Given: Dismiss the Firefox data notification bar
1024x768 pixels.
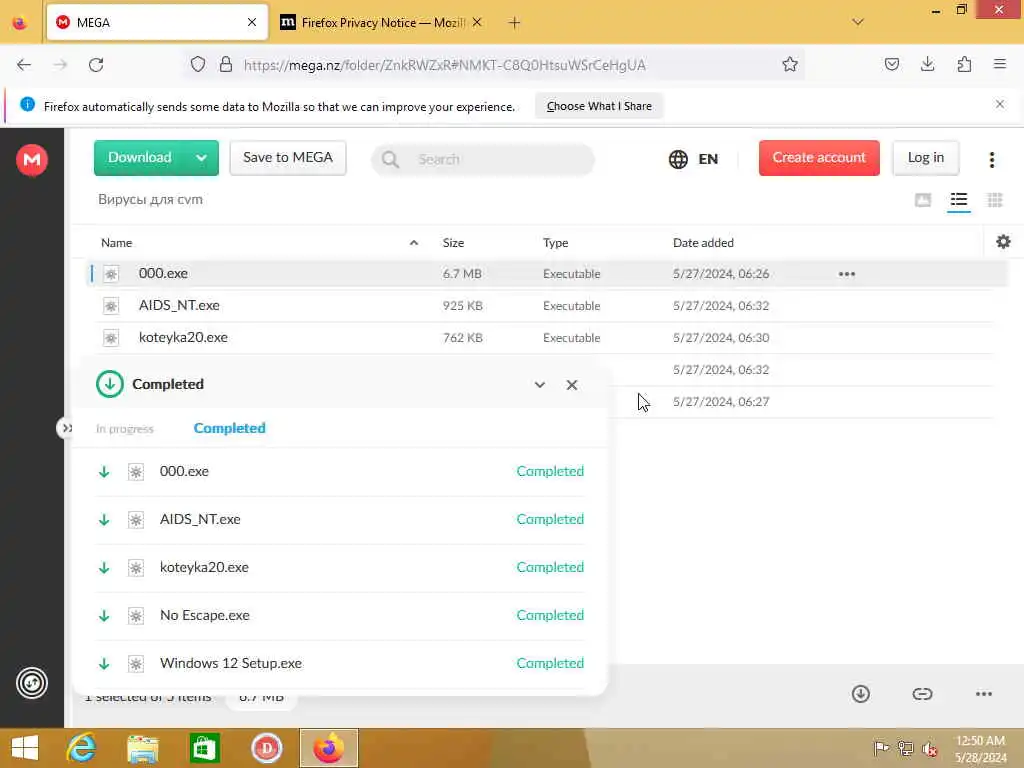Looking at the screenshot, I should tap(1000, 104).
